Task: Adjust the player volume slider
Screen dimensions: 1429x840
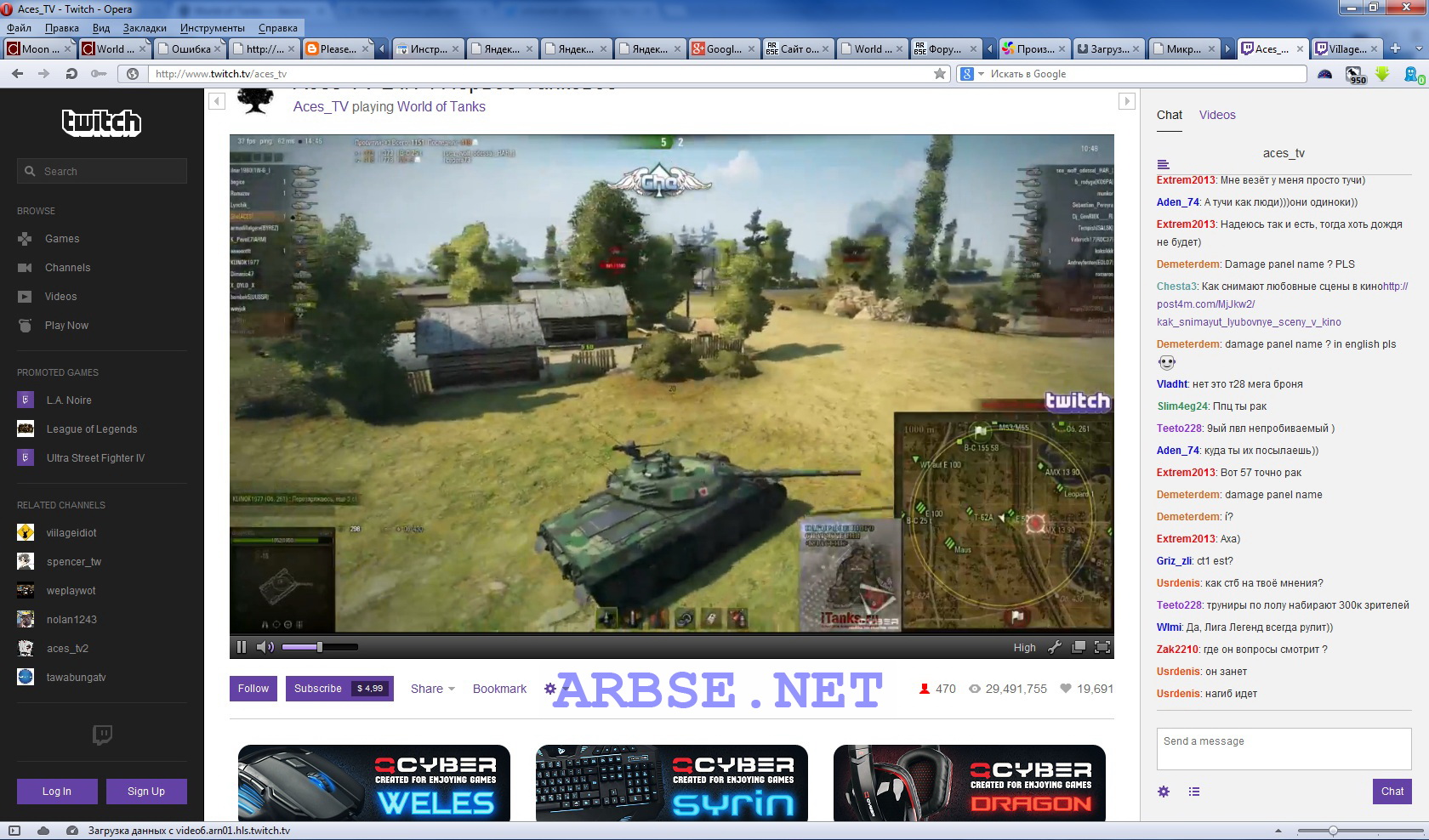Action: (320, 647)
